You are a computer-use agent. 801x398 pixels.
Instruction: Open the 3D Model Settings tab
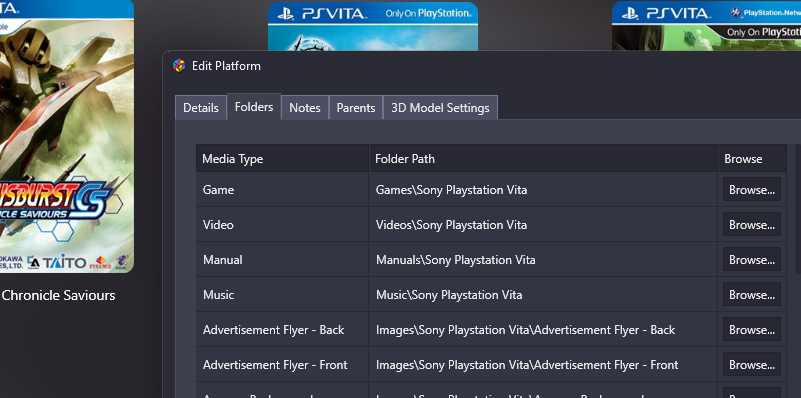point(440,108)
